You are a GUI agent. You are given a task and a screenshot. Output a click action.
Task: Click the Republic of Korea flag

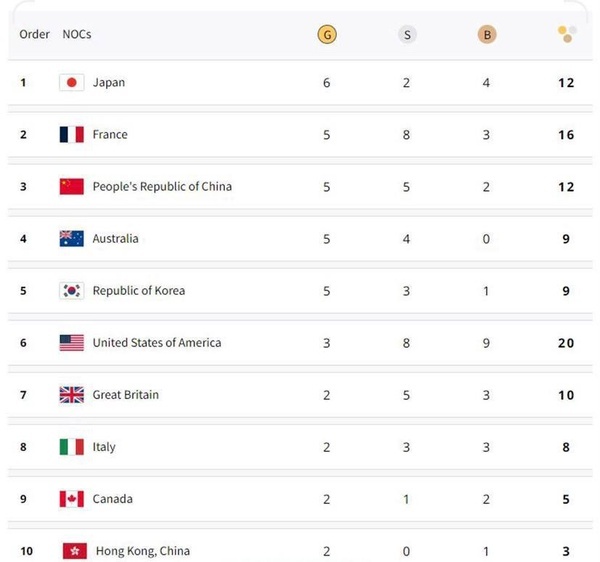click(x=71, y=291)
